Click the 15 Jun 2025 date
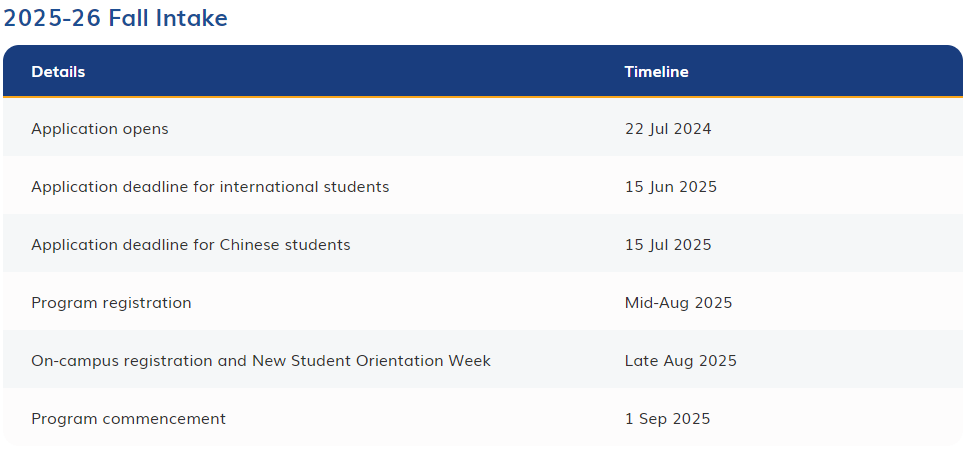 coord(671,187)
